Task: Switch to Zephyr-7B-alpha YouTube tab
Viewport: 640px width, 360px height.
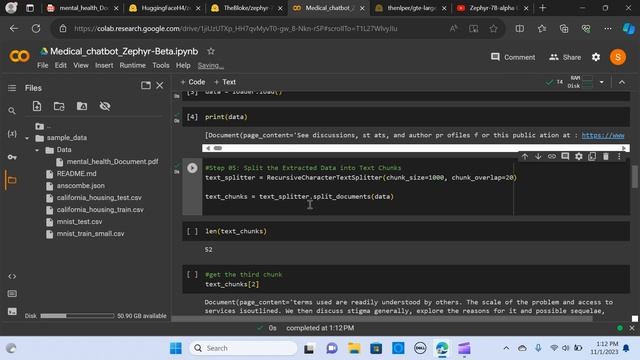Action: [x=492, y=8]
